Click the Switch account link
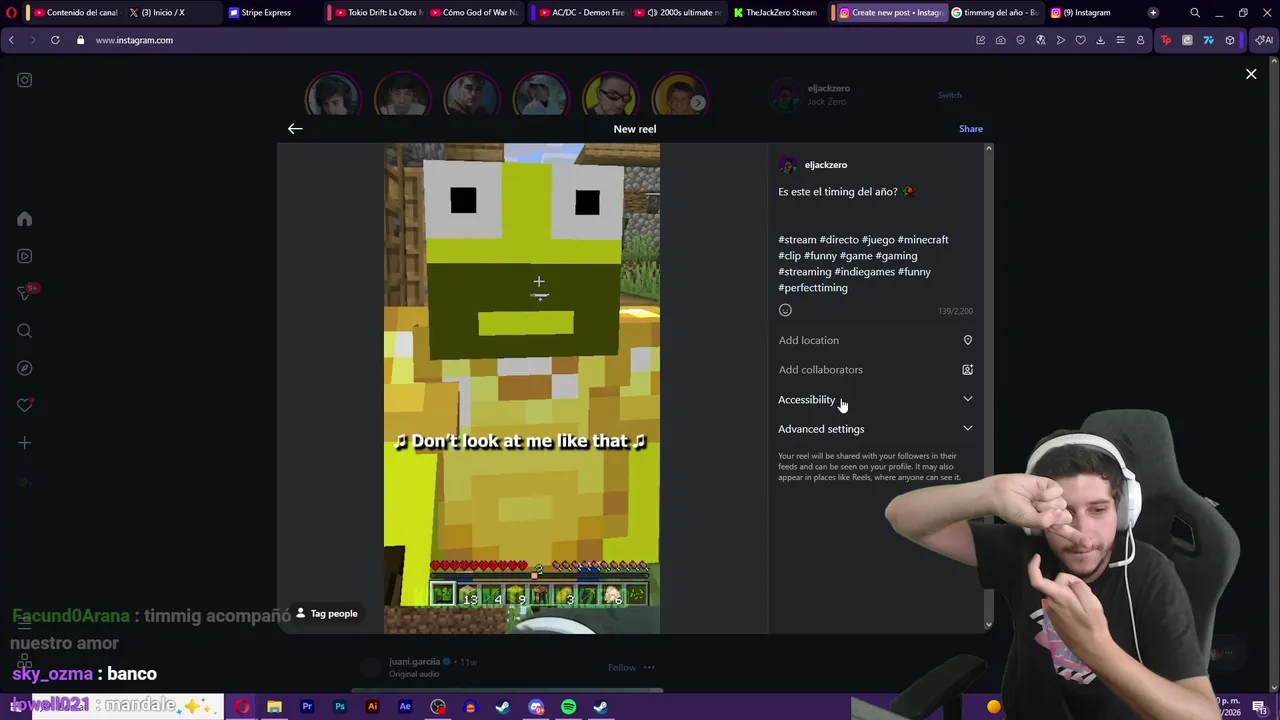 click(949, 95)
